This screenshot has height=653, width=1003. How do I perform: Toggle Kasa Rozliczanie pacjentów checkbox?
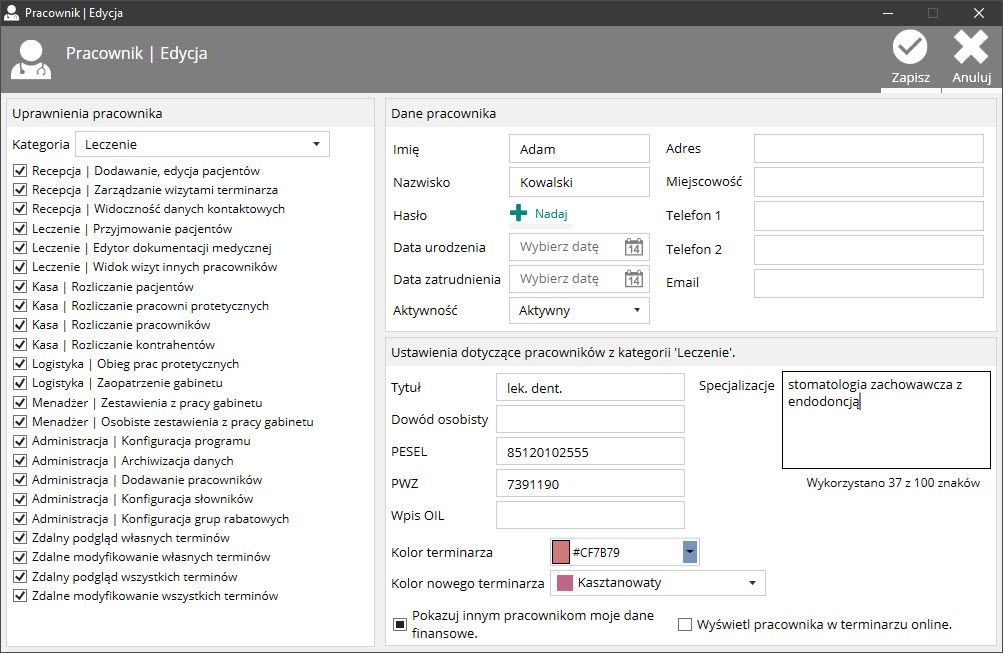click(x=20, y=287)
